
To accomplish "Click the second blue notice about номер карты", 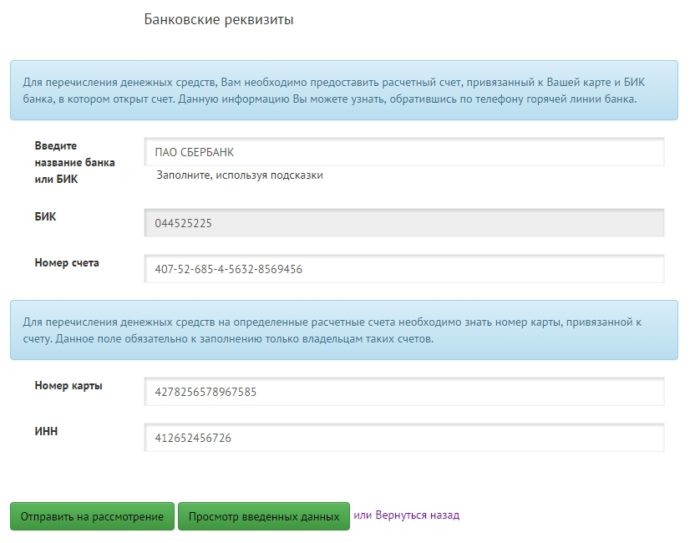I will coord(343,330).
